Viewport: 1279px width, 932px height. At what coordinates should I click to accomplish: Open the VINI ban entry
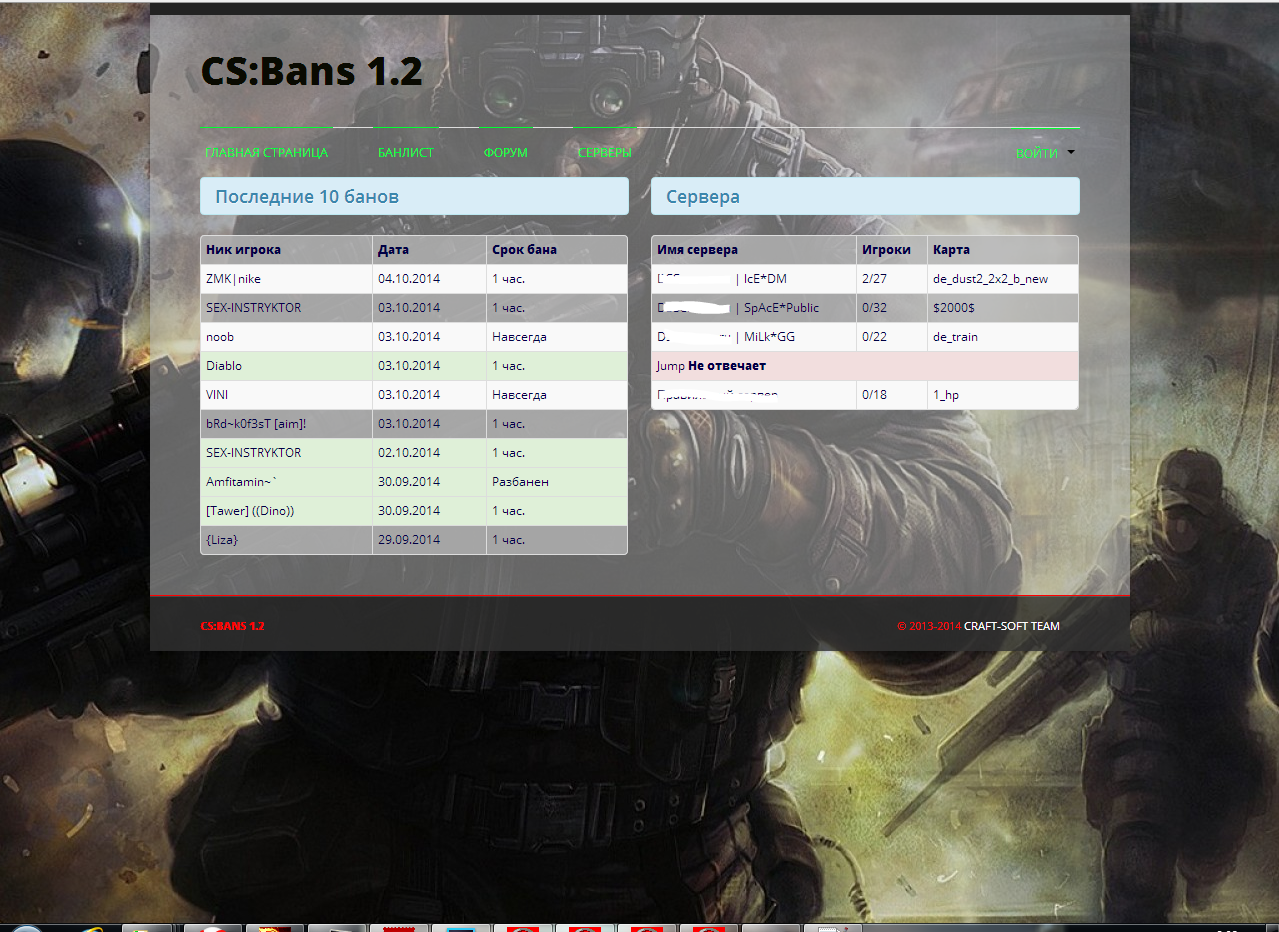point(414,395)
